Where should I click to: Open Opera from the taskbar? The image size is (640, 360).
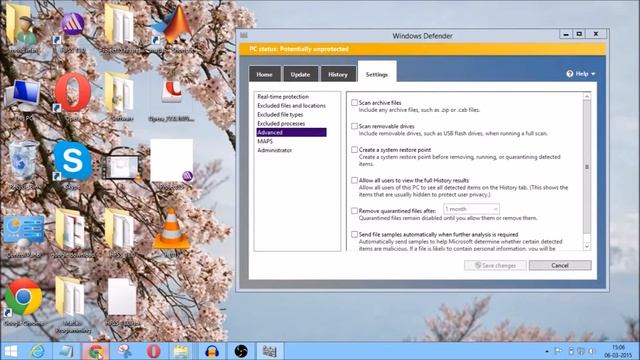pos(153,351)
